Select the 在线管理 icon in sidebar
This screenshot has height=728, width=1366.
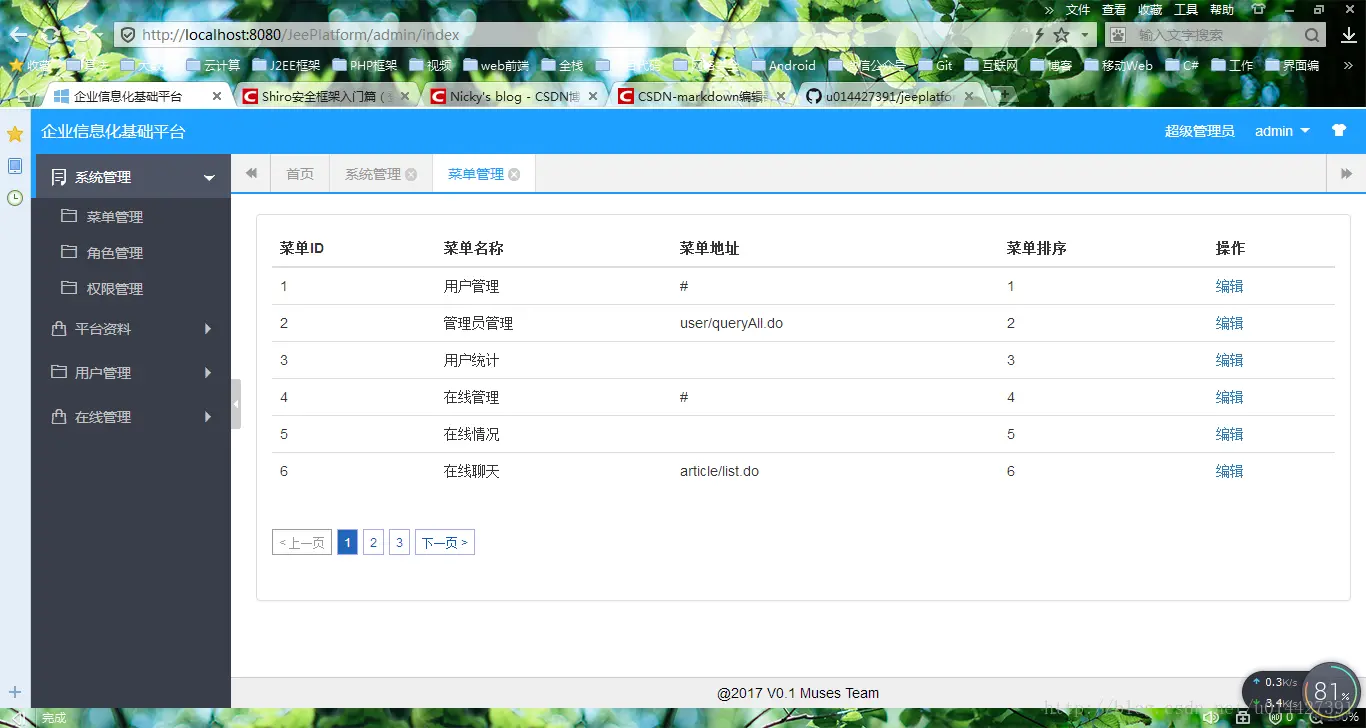[57, 416]
